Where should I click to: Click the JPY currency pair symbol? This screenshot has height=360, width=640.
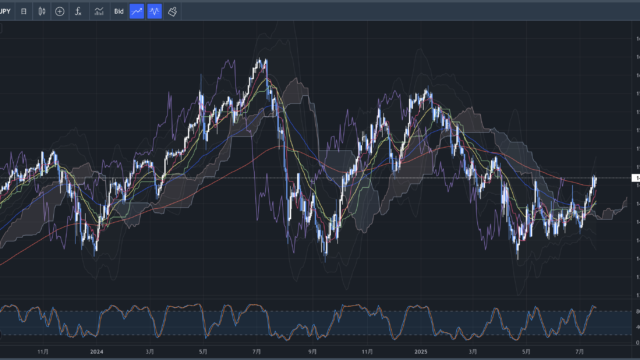[x=5, y=11]
